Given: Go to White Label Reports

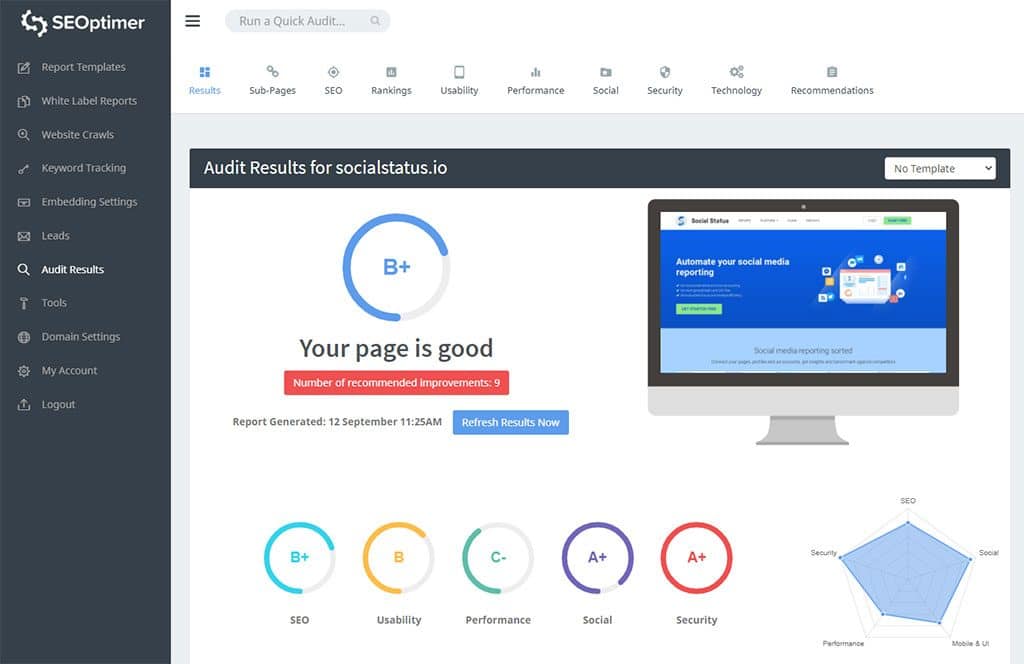Looking at the screenshot, I should pos(89,101).
